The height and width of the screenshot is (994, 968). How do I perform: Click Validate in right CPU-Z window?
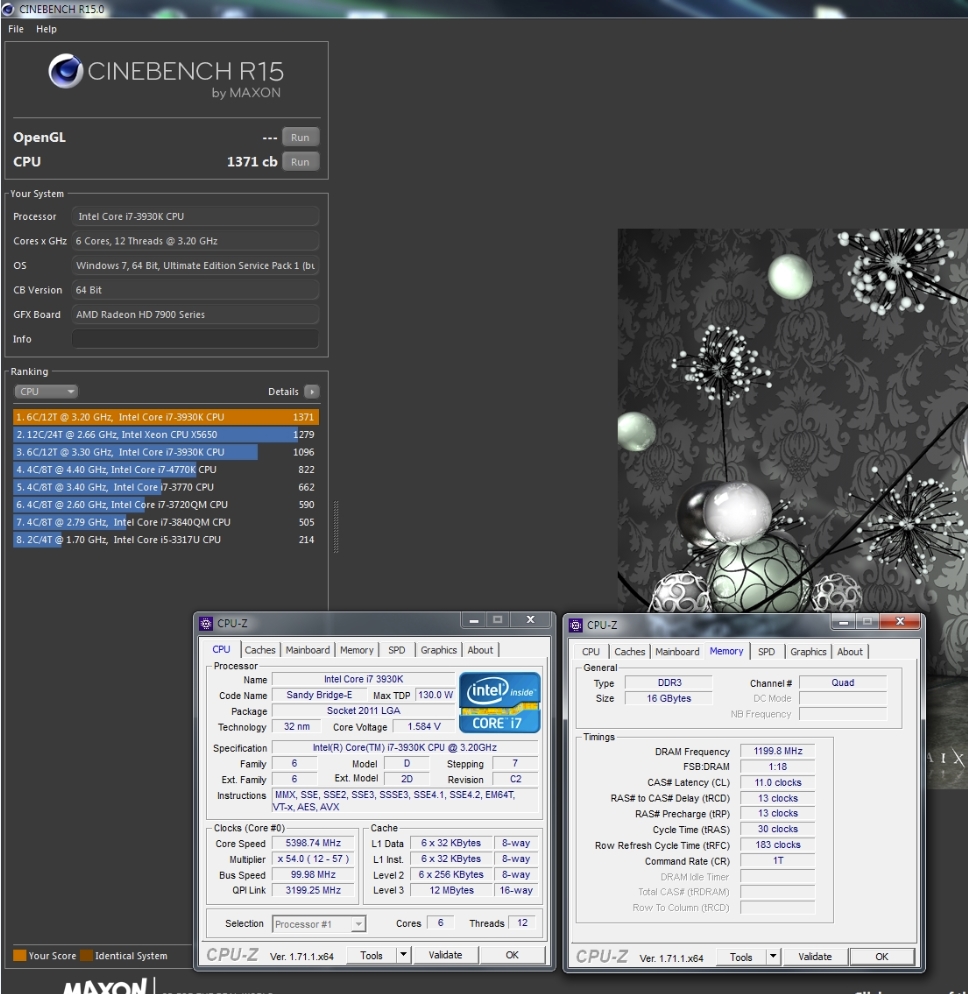point(815,957)
